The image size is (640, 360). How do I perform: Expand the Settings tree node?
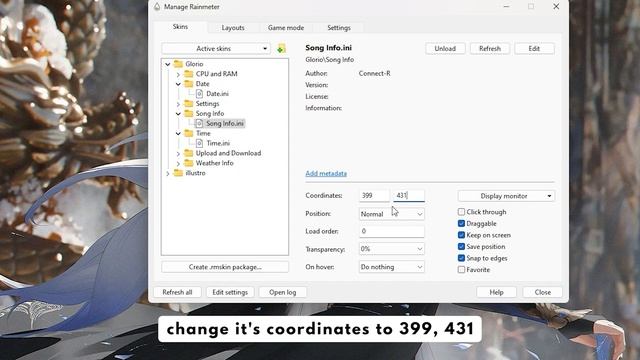pos(178,104)
